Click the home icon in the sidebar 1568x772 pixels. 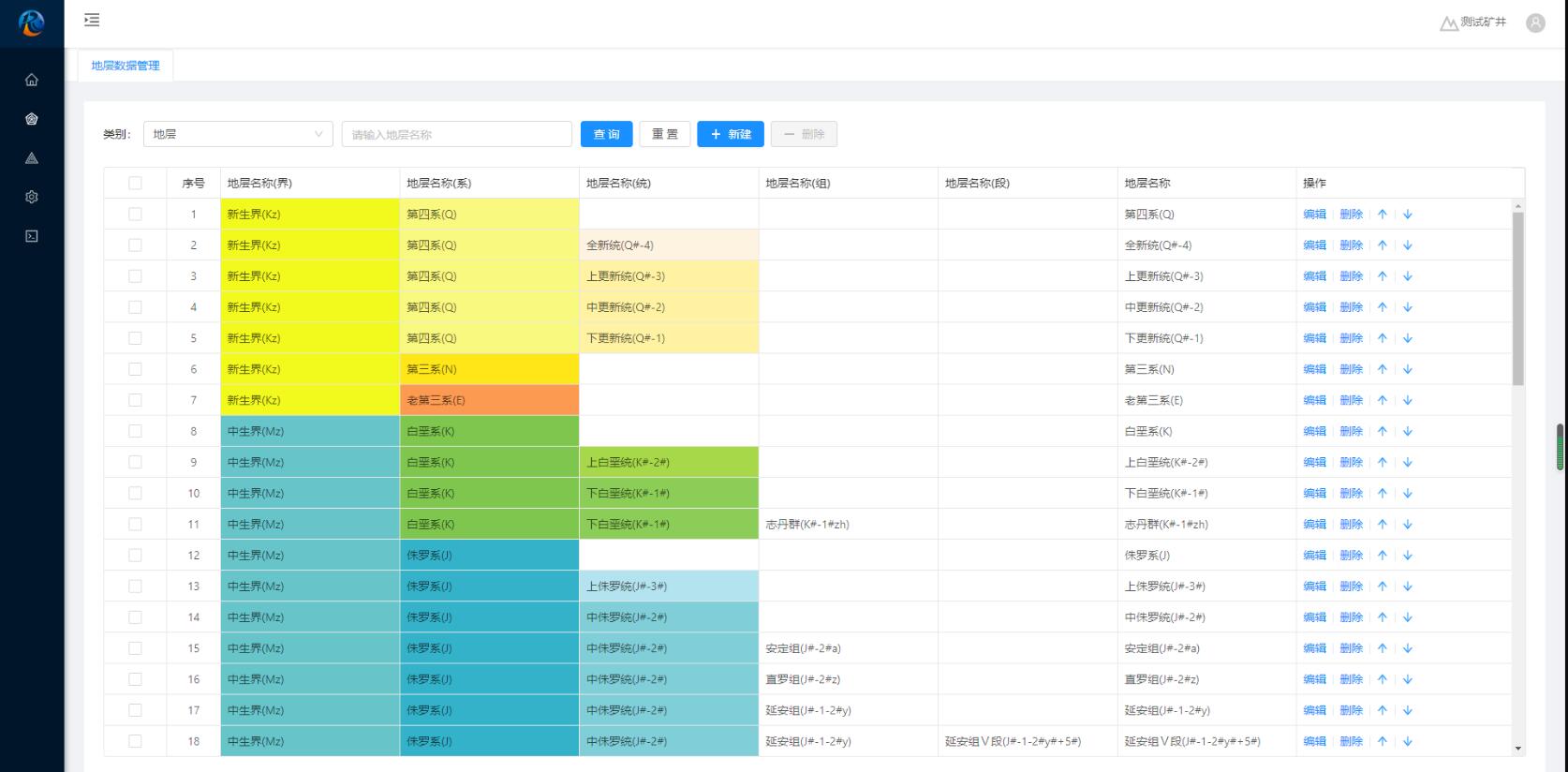click(x=32, y=80)
